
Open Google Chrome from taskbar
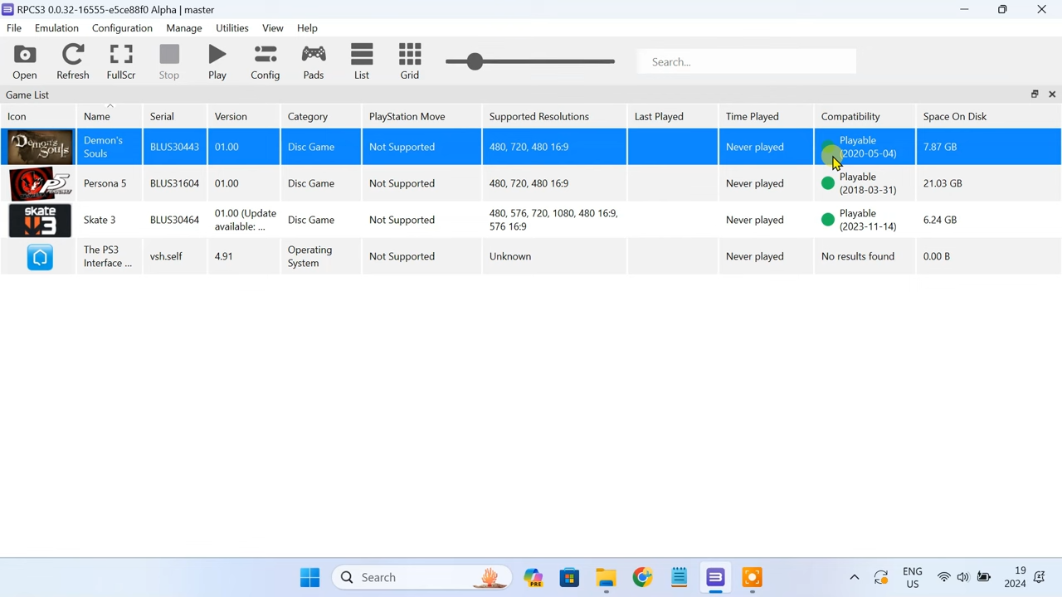(642, 577)
